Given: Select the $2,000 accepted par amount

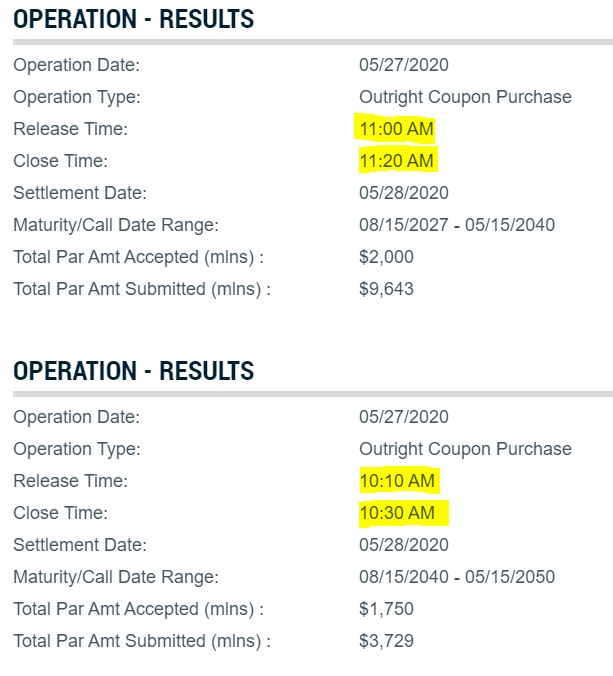Looking at the screenshot, I should click(386, 257).
